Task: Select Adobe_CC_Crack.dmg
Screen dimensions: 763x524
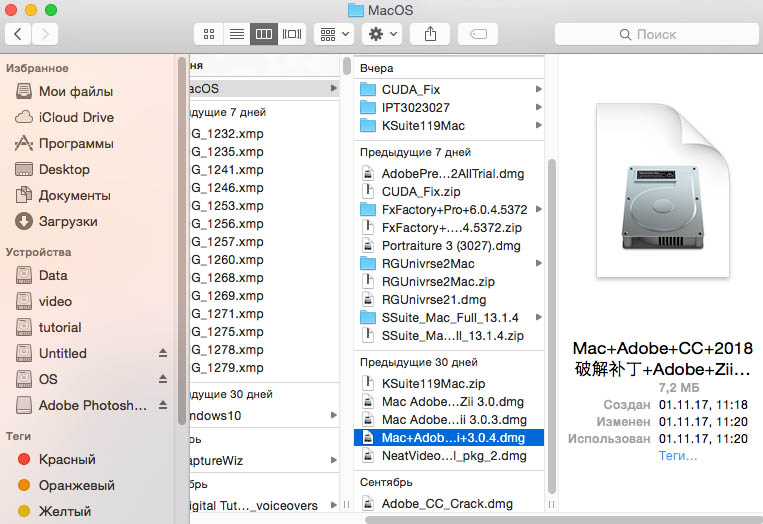Action: point(449,504)
